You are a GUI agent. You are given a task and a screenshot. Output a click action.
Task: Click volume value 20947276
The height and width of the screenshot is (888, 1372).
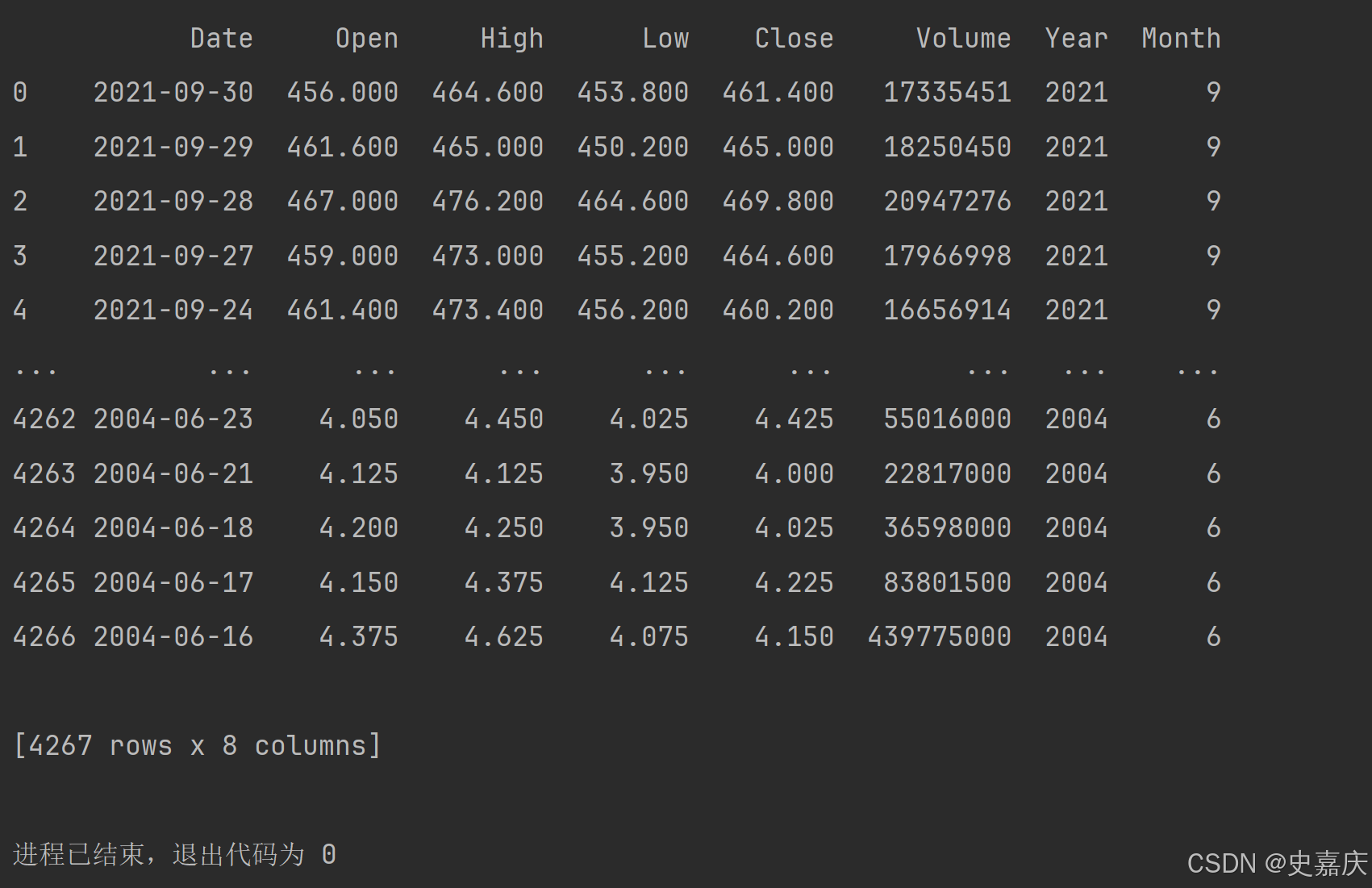coord(948,201)
